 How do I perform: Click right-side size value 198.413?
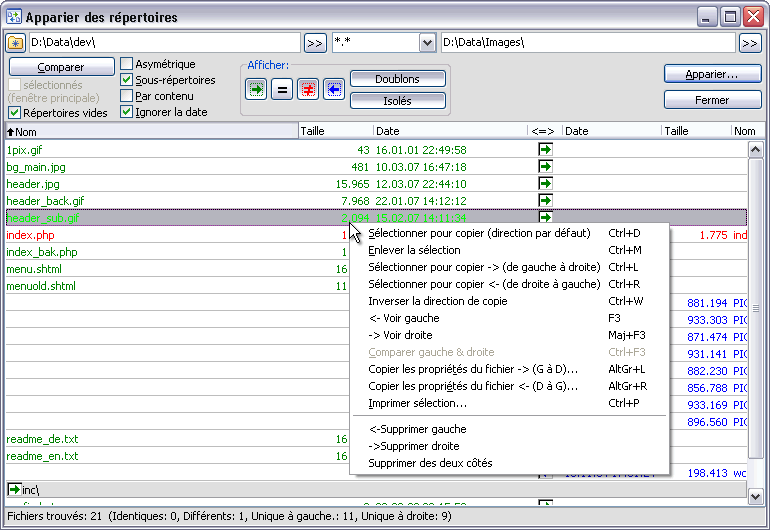[707, 473]
